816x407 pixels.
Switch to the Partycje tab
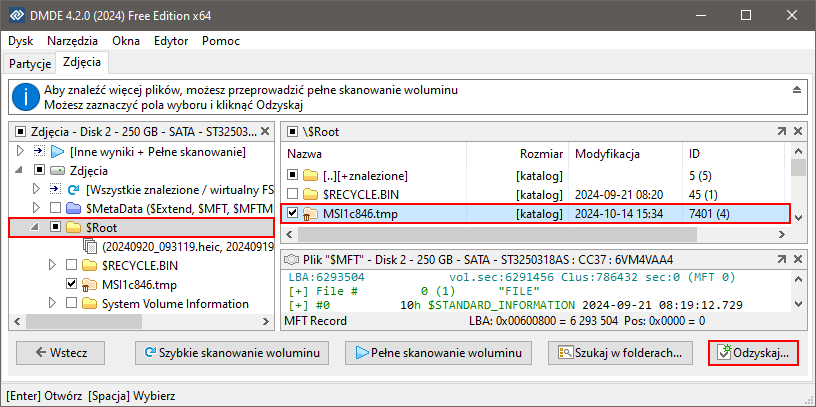(30, 63)
